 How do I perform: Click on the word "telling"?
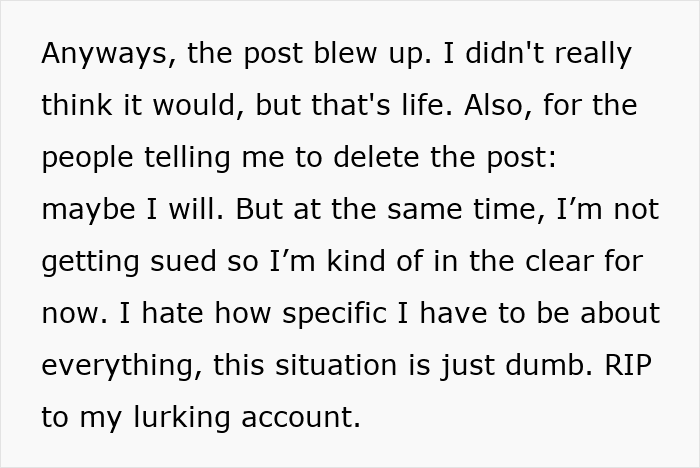(x=187, y=158)
